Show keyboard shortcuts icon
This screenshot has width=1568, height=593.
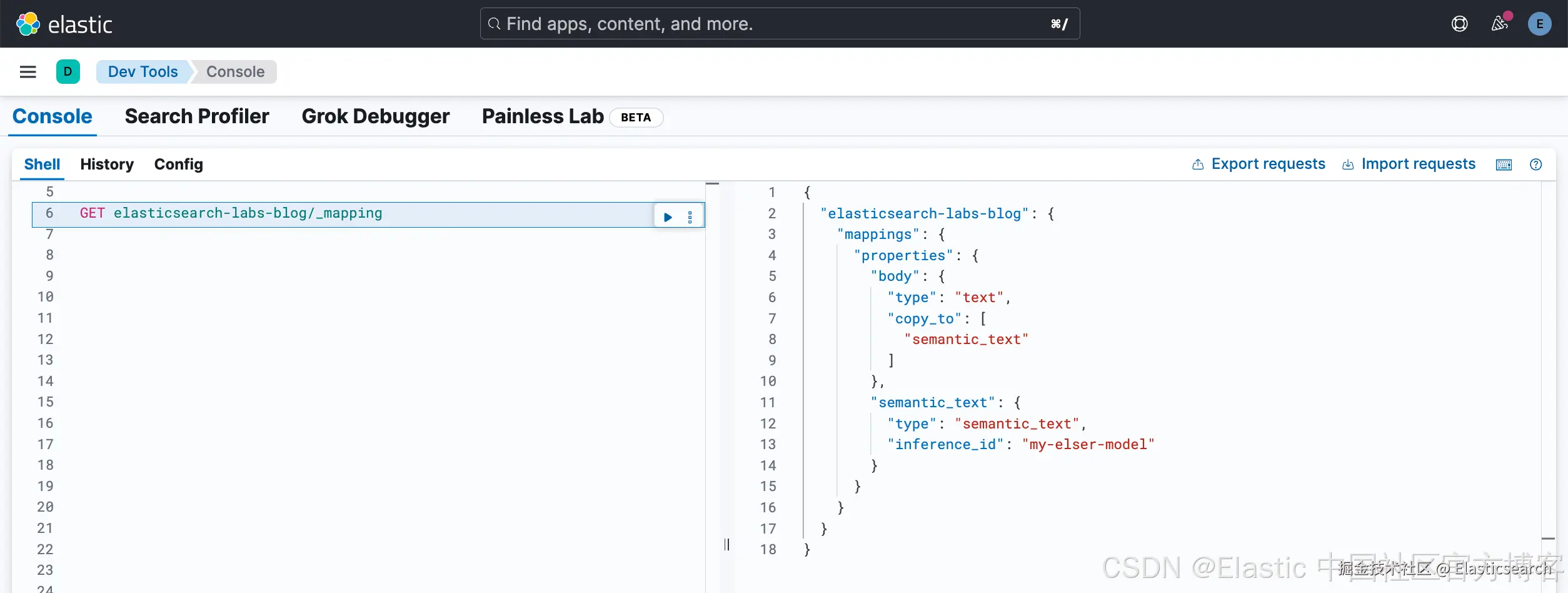1504,165
